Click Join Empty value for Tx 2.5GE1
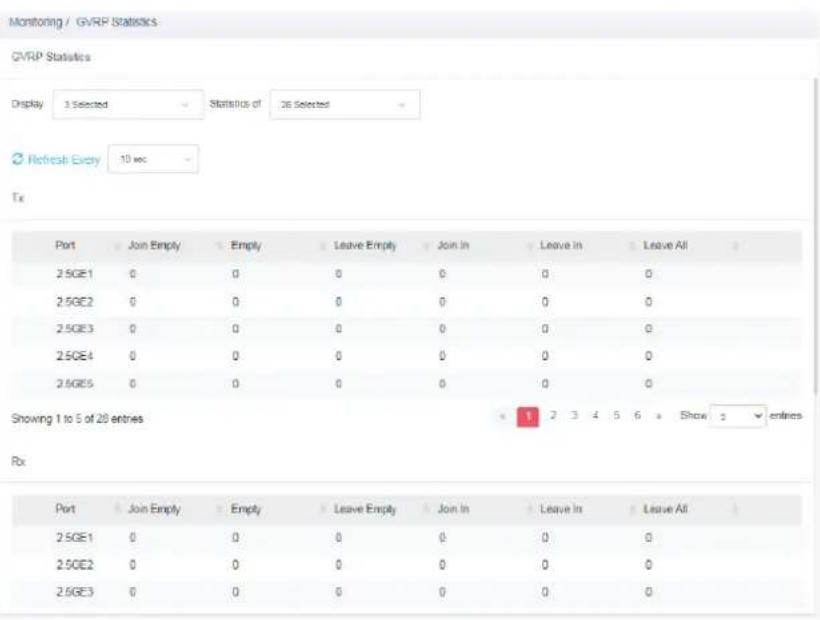Image resolution: width=820 pixels, height=620 pixels. coord(133,274)
